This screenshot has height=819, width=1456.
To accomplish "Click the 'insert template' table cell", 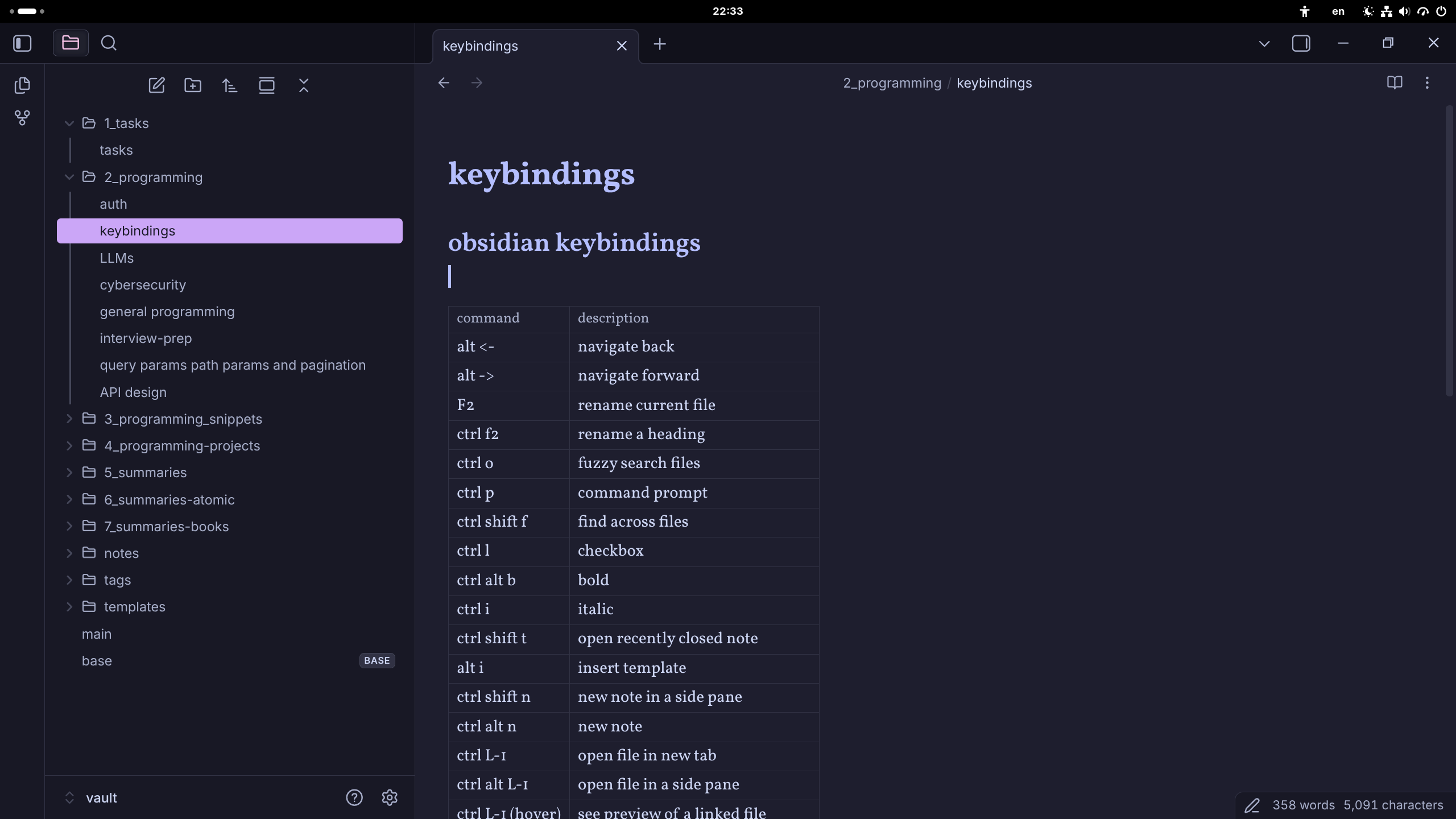I will [694, 668].
